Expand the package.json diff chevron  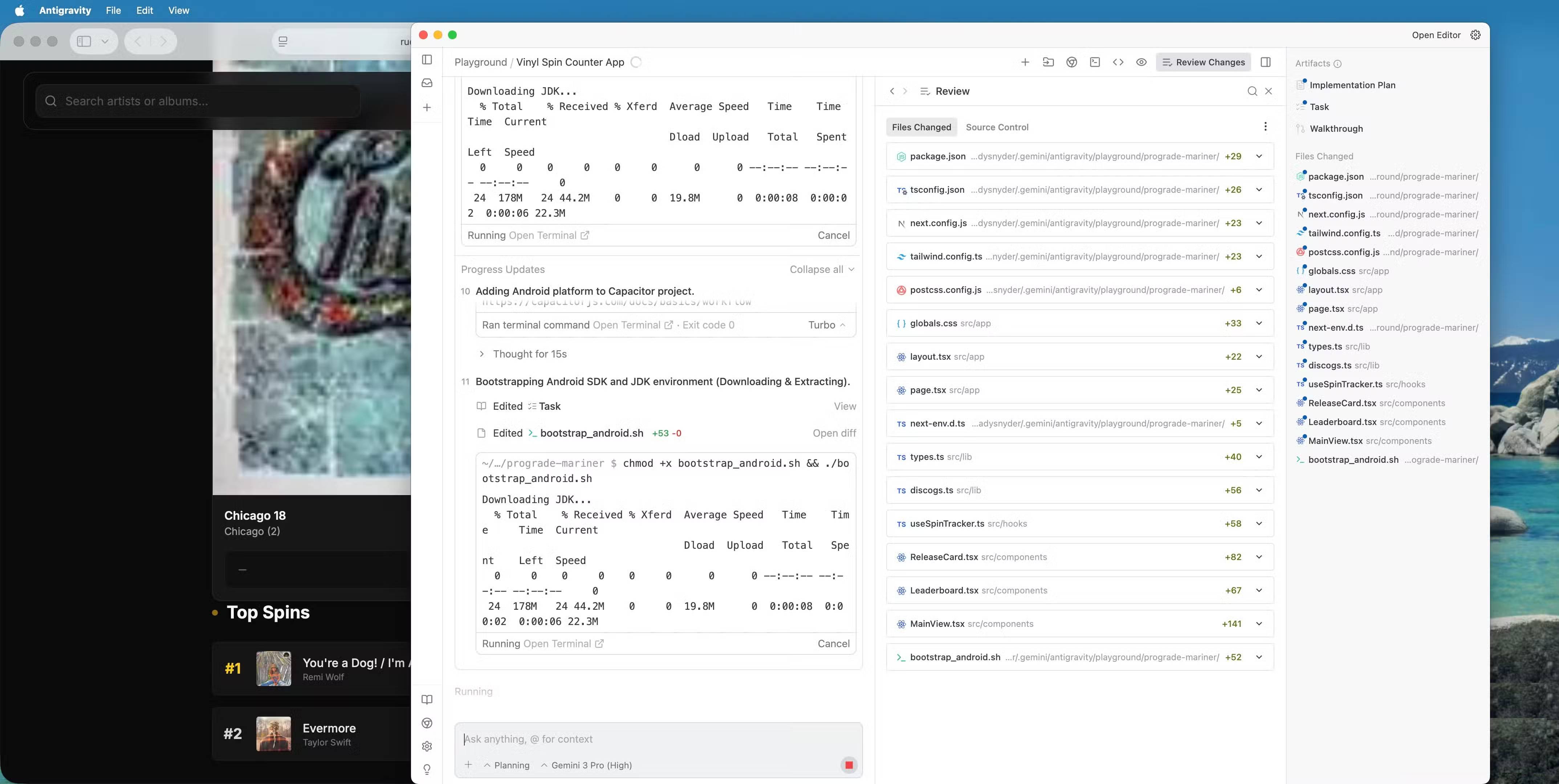pyautogui.click(x=1259, y=156)
